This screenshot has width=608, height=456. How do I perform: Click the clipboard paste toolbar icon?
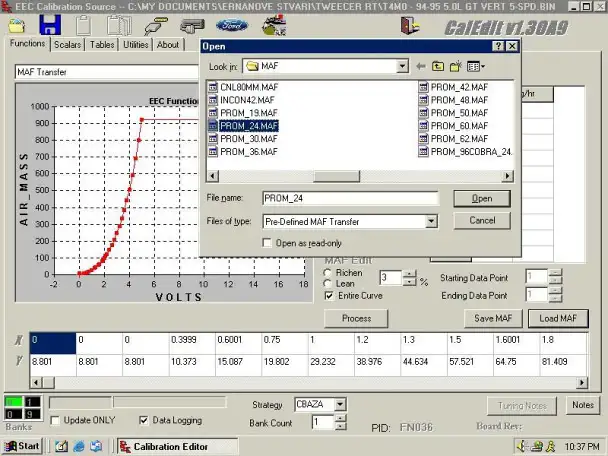[x=84, y=26]
